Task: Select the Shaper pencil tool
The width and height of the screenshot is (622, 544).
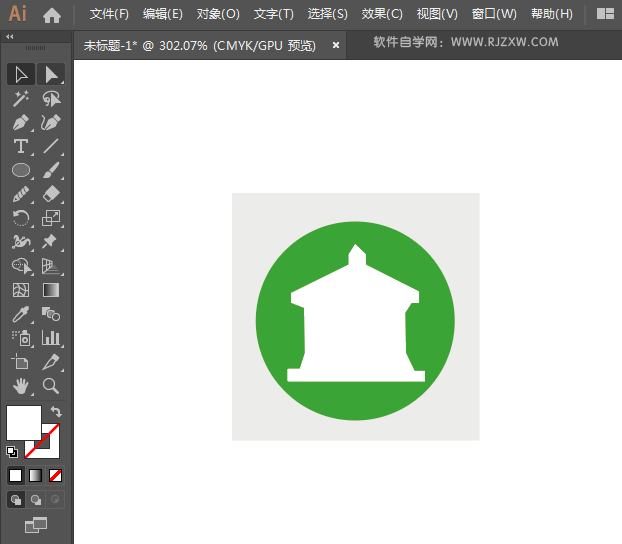Action: coord(21,194)
